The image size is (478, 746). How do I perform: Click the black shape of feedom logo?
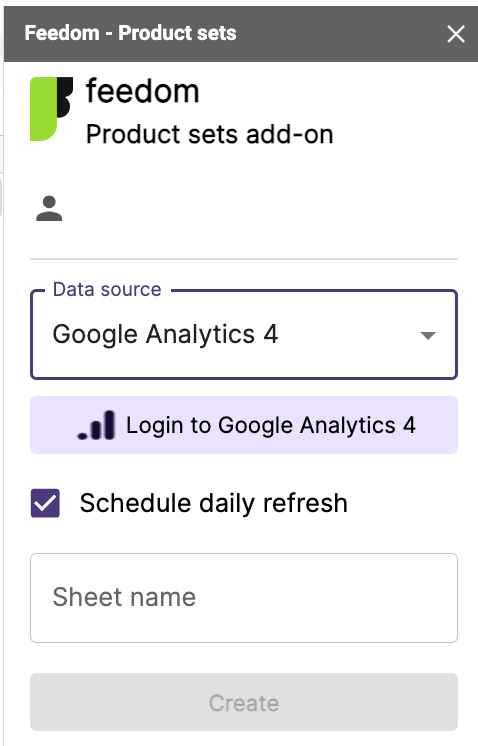tap(65, 97)
